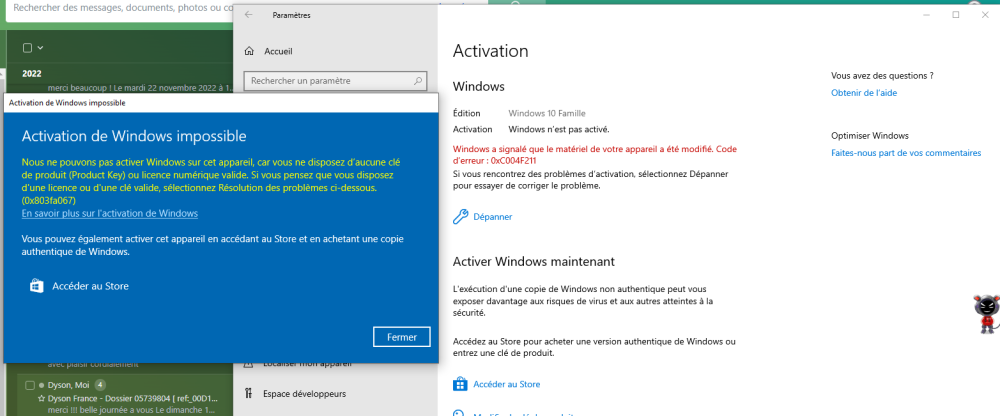
Task: Tick the checkbox on 'Dyson, Moi' mail row
Action: 29,385
